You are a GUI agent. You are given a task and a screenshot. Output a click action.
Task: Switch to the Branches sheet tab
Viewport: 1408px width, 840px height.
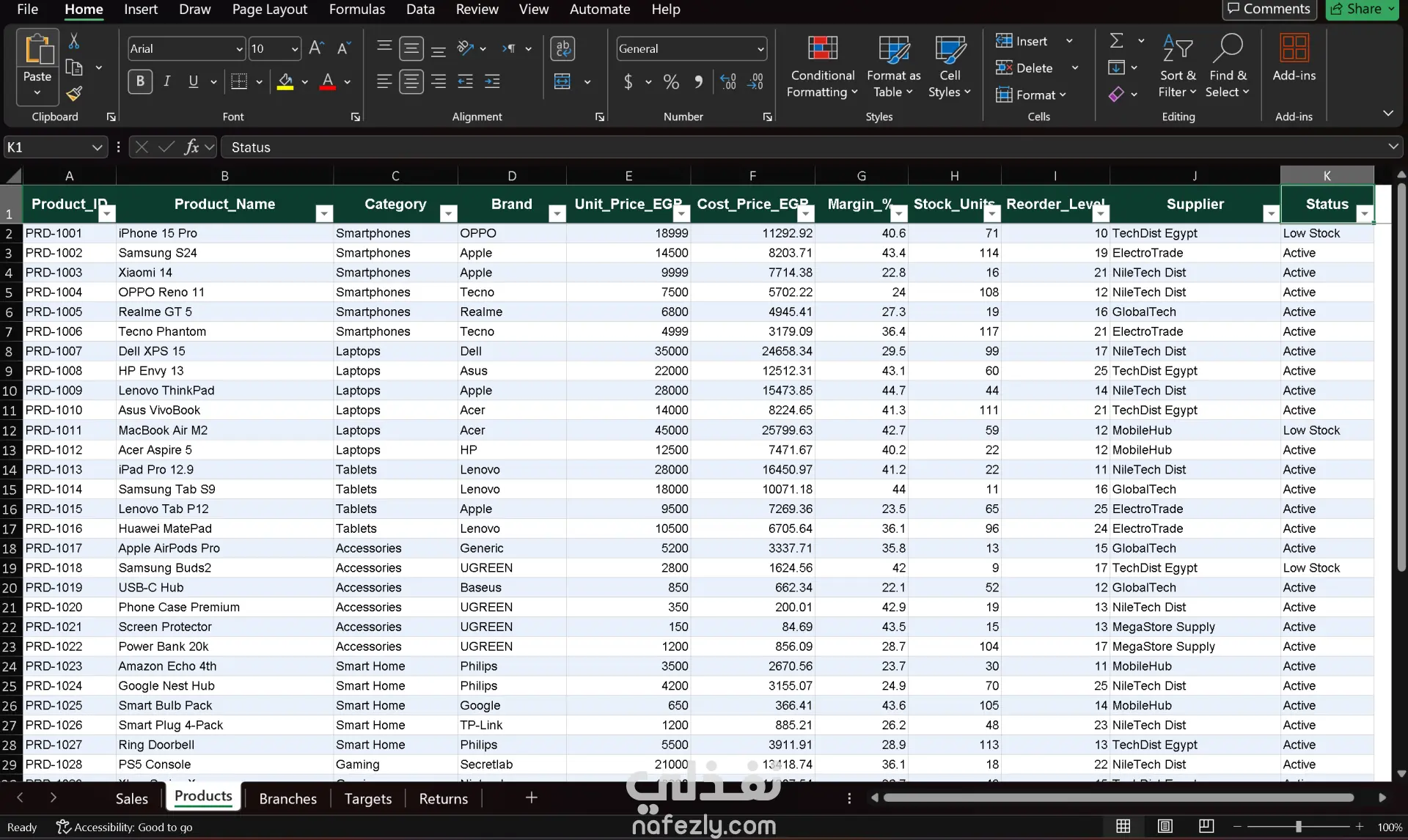288,798
